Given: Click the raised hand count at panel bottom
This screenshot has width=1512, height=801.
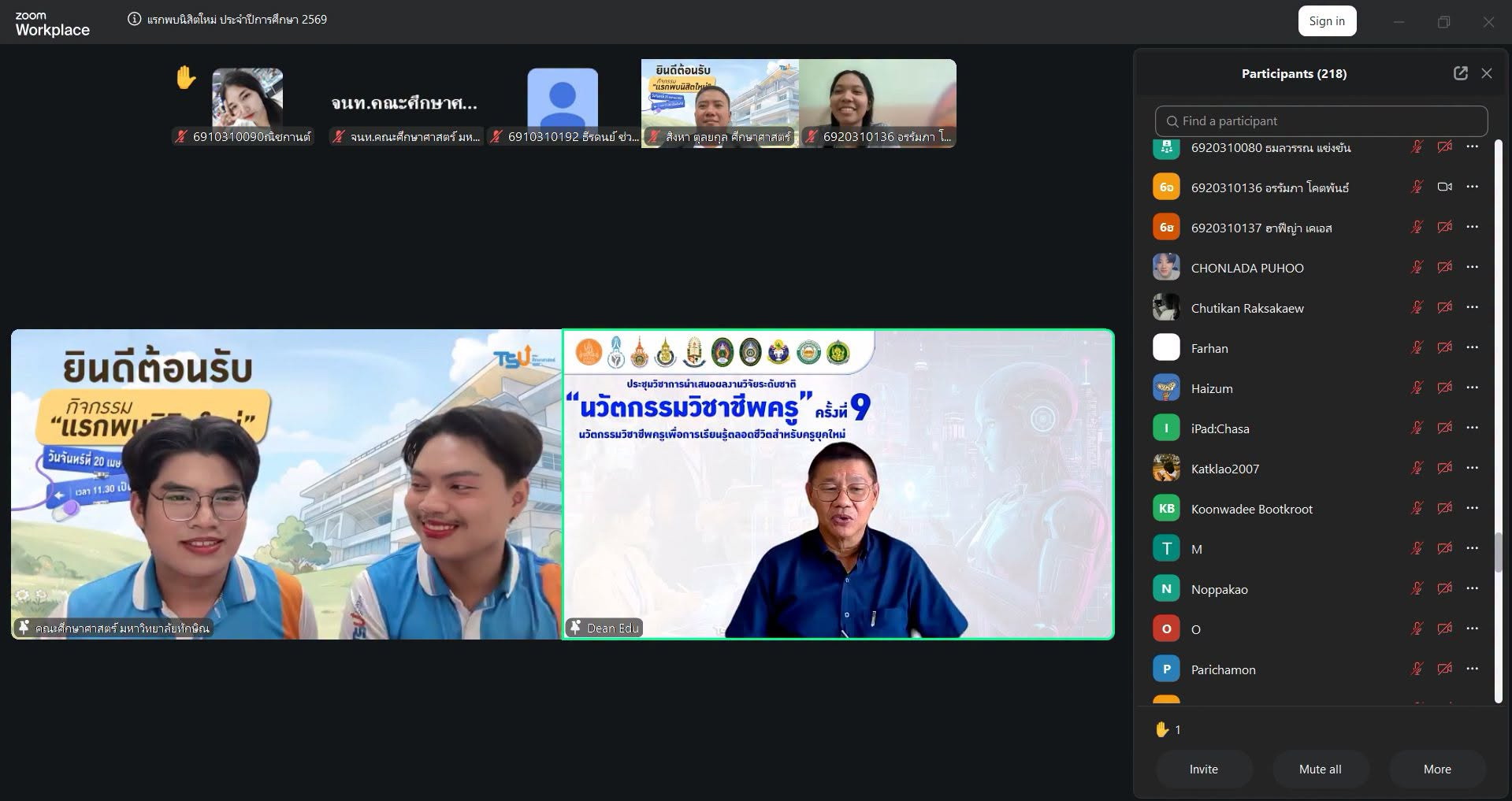Looking at the screenshot, I should tap(1168, 729).
